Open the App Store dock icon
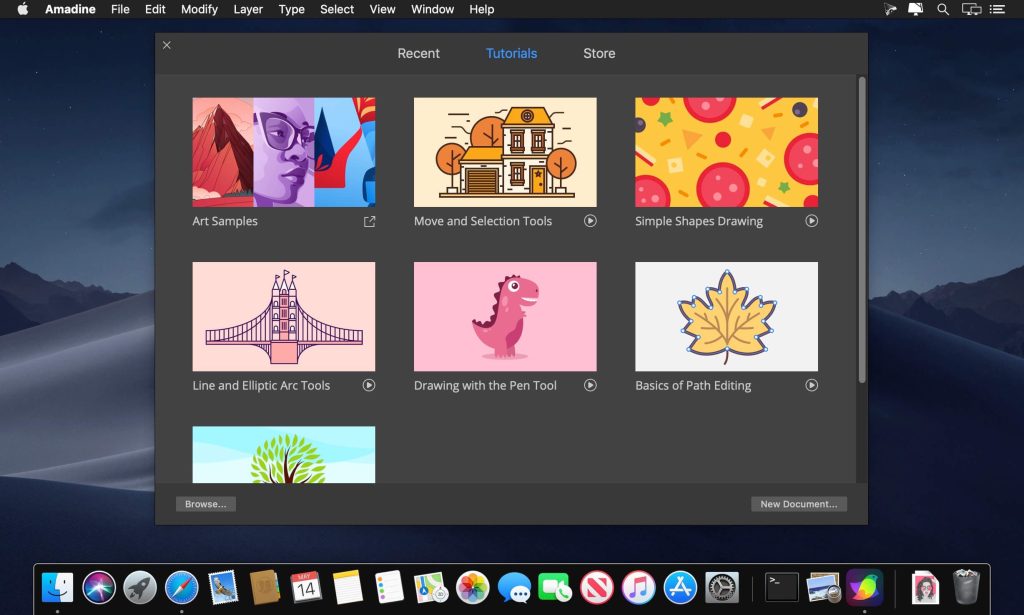Image resolution: width=1024 pixels, height=615 pixels. pos(680,587)
